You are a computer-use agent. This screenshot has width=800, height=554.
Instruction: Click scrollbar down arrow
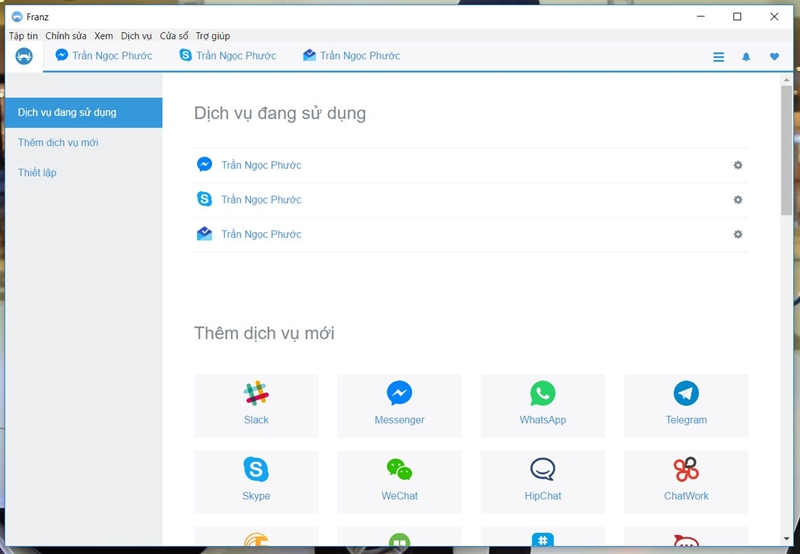click(786, 539)
